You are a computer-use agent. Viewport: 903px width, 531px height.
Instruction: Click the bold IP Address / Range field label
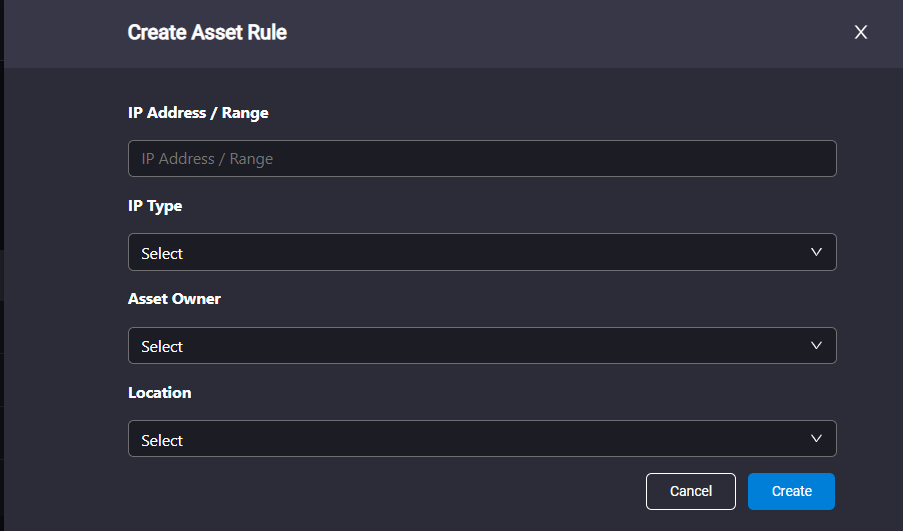[198, 113]
